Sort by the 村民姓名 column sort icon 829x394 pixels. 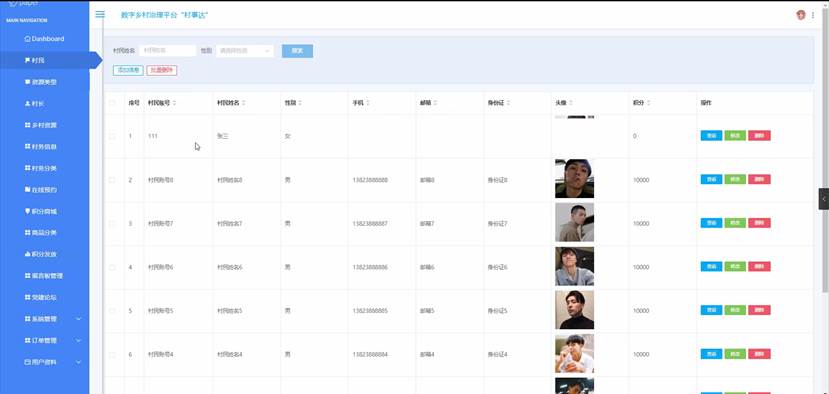(244, 103)
